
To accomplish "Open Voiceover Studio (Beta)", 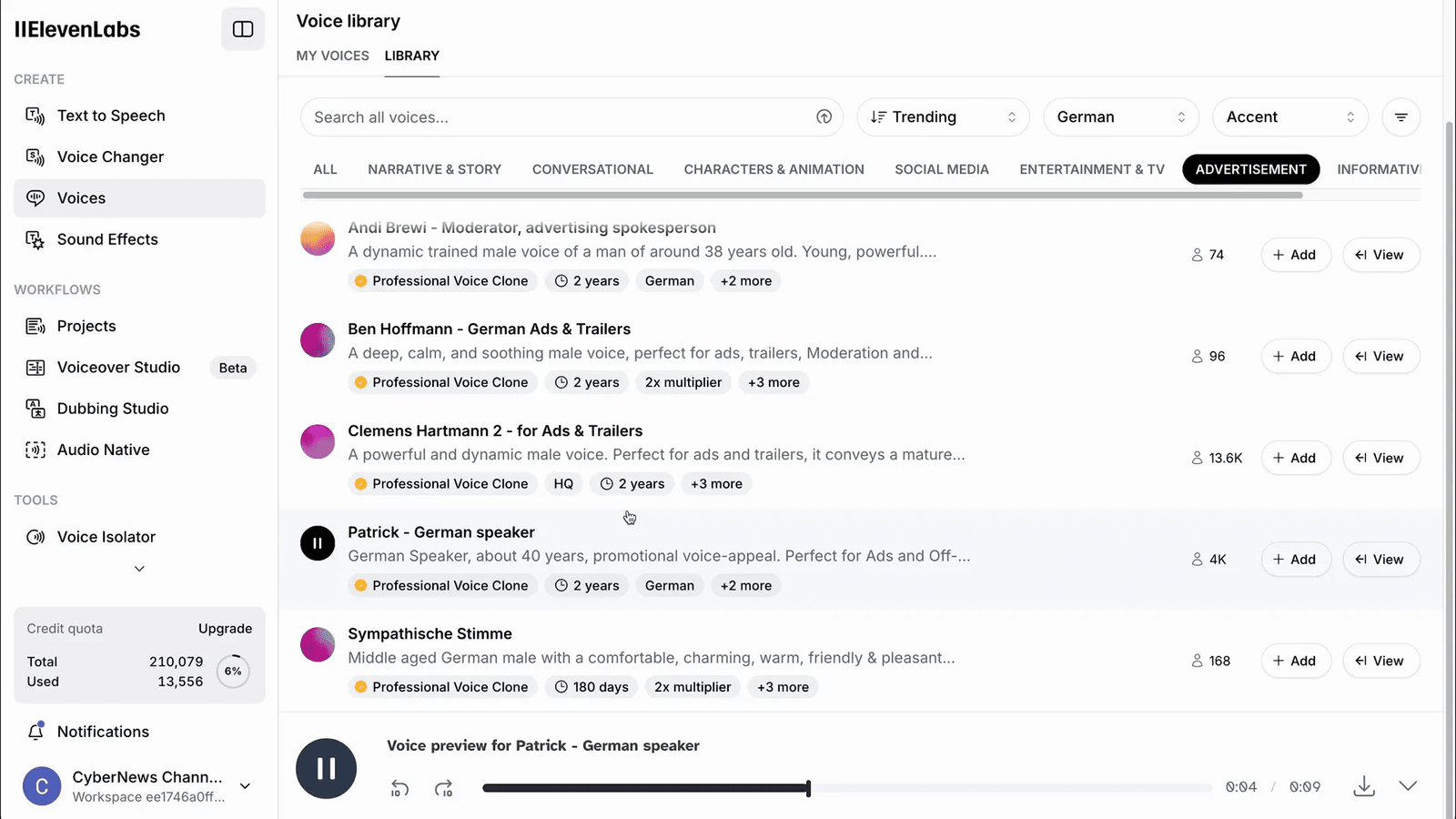I will 139,368.
